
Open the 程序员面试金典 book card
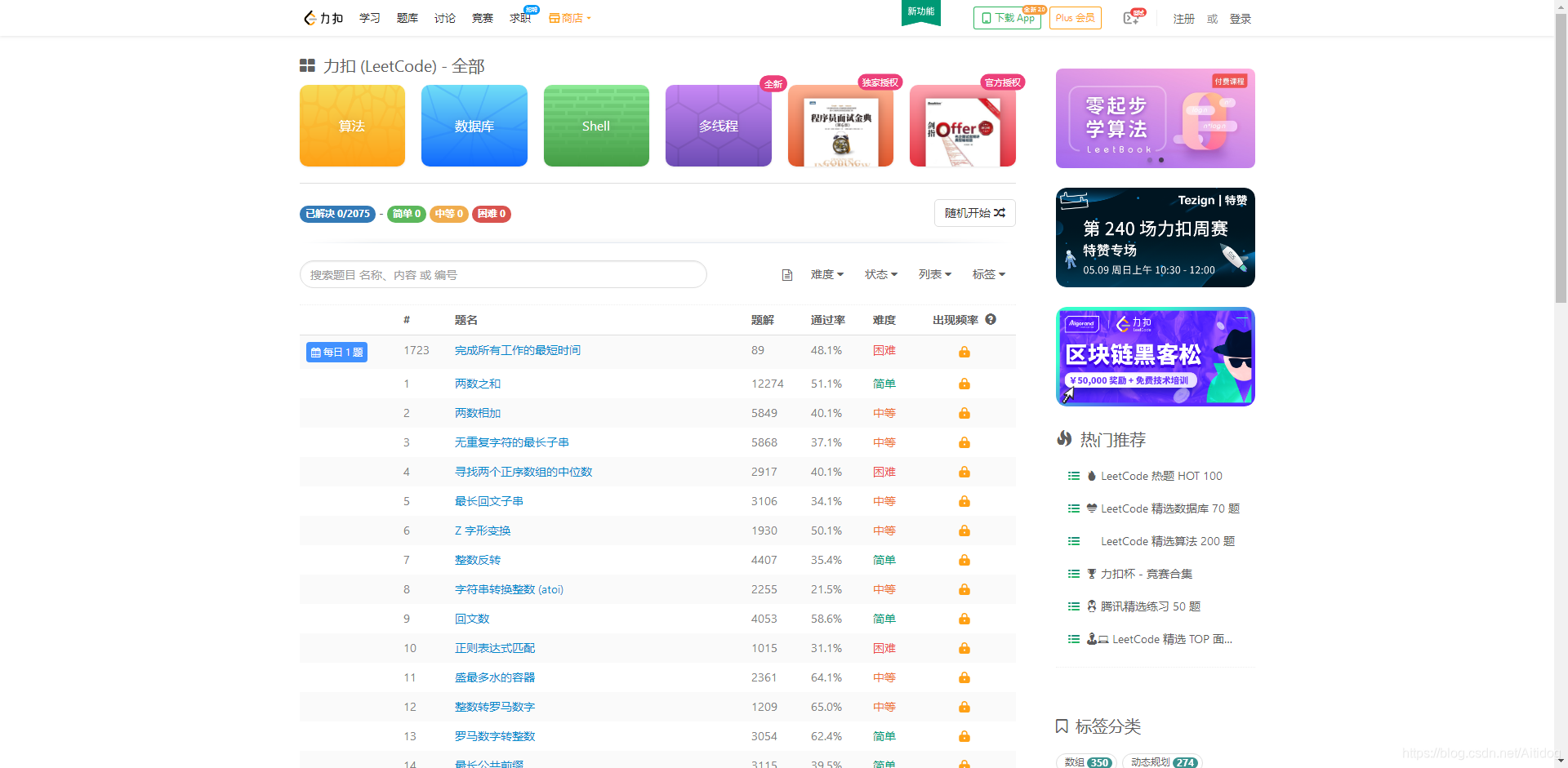[840, 126]
